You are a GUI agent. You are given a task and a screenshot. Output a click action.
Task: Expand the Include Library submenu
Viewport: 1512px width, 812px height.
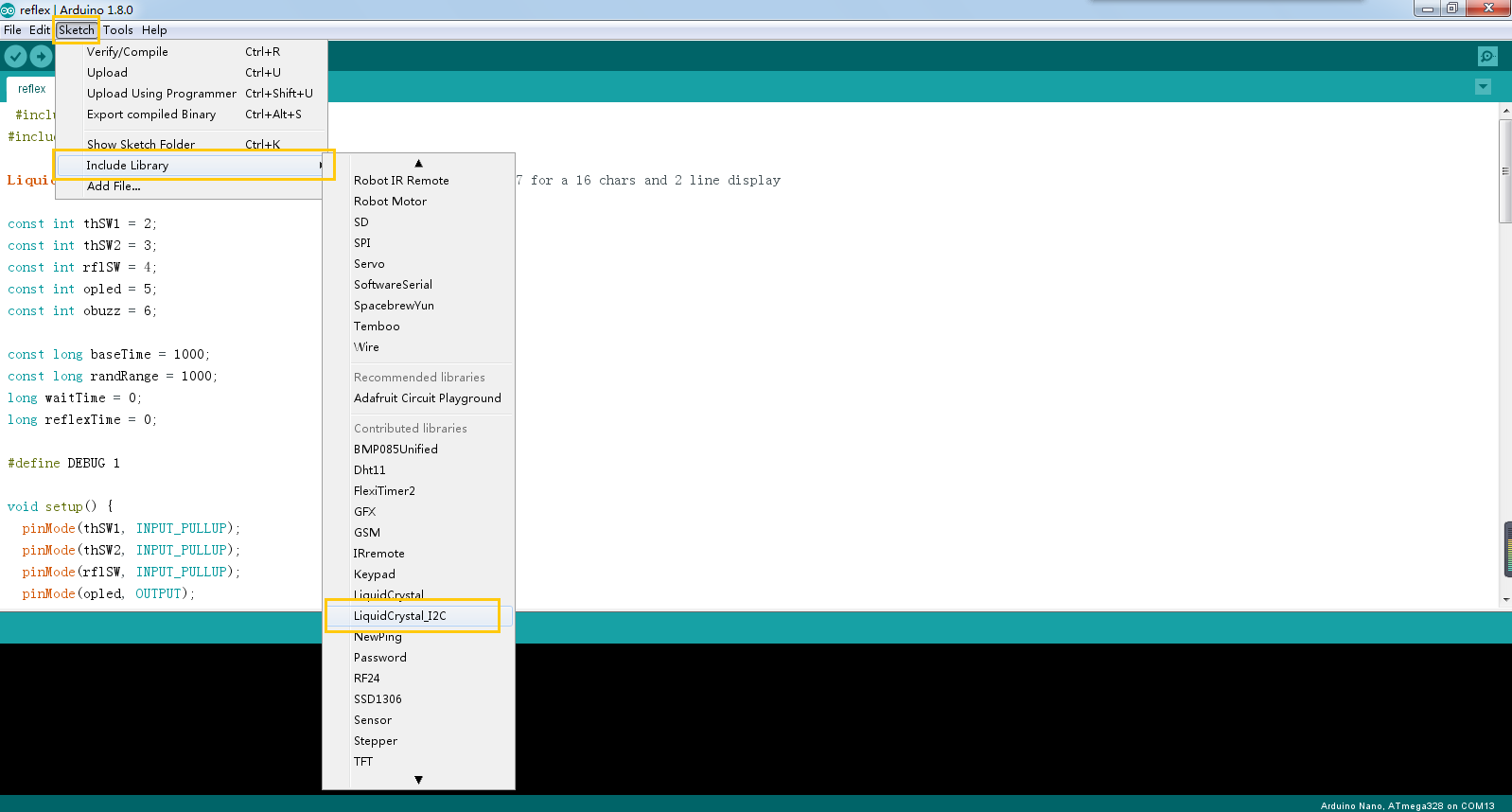pyautogui.click(x=192, y=166)
